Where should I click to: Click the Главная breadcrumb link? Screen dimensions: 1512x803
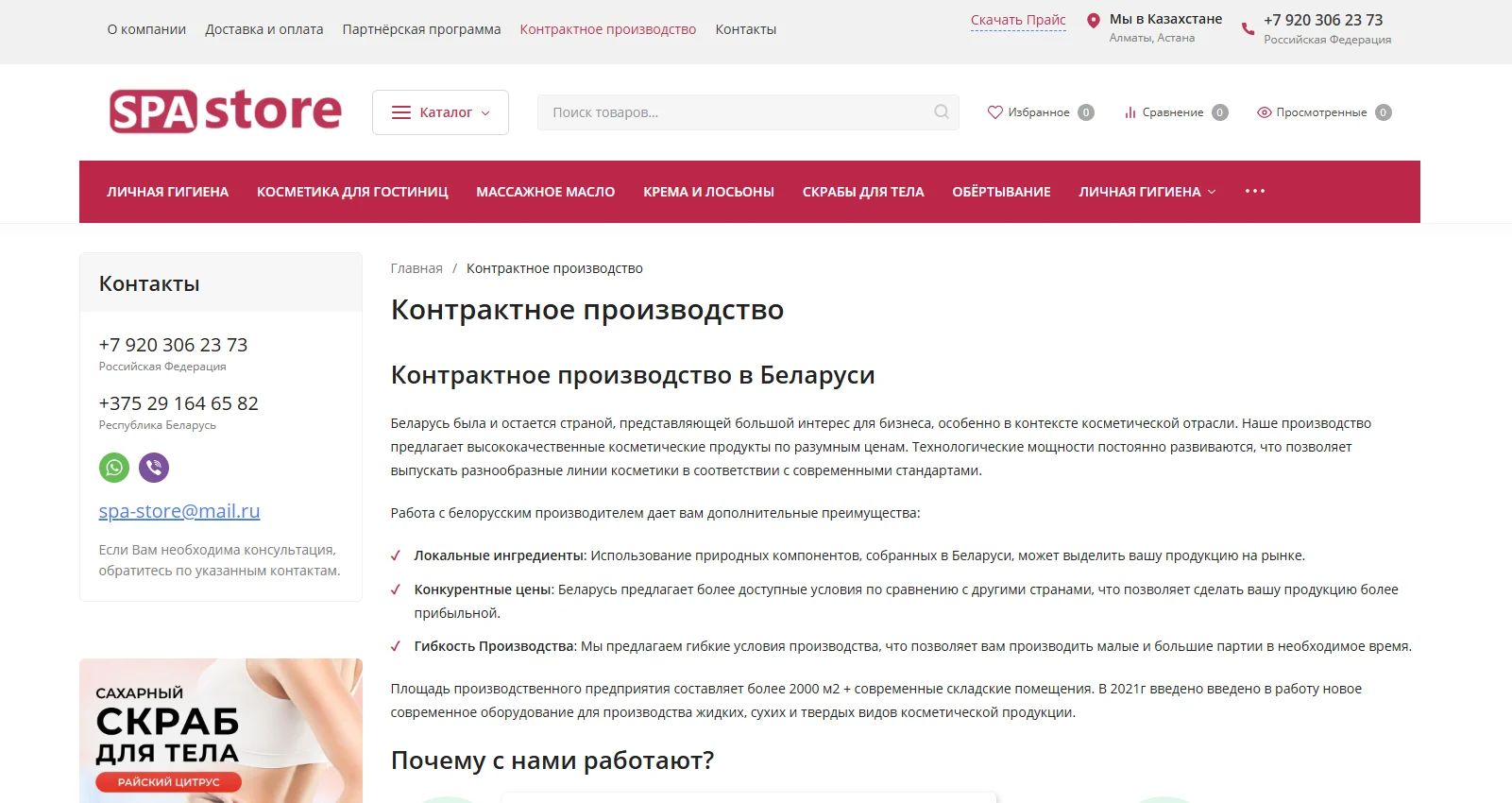416,268
